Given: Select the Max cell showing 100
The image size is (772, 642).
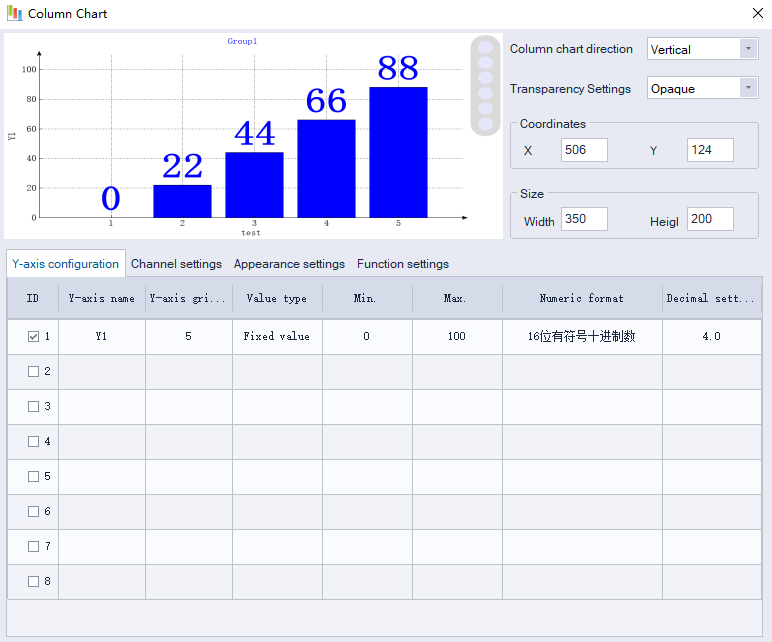Looking at the screenshot, I should pos(457,337).
